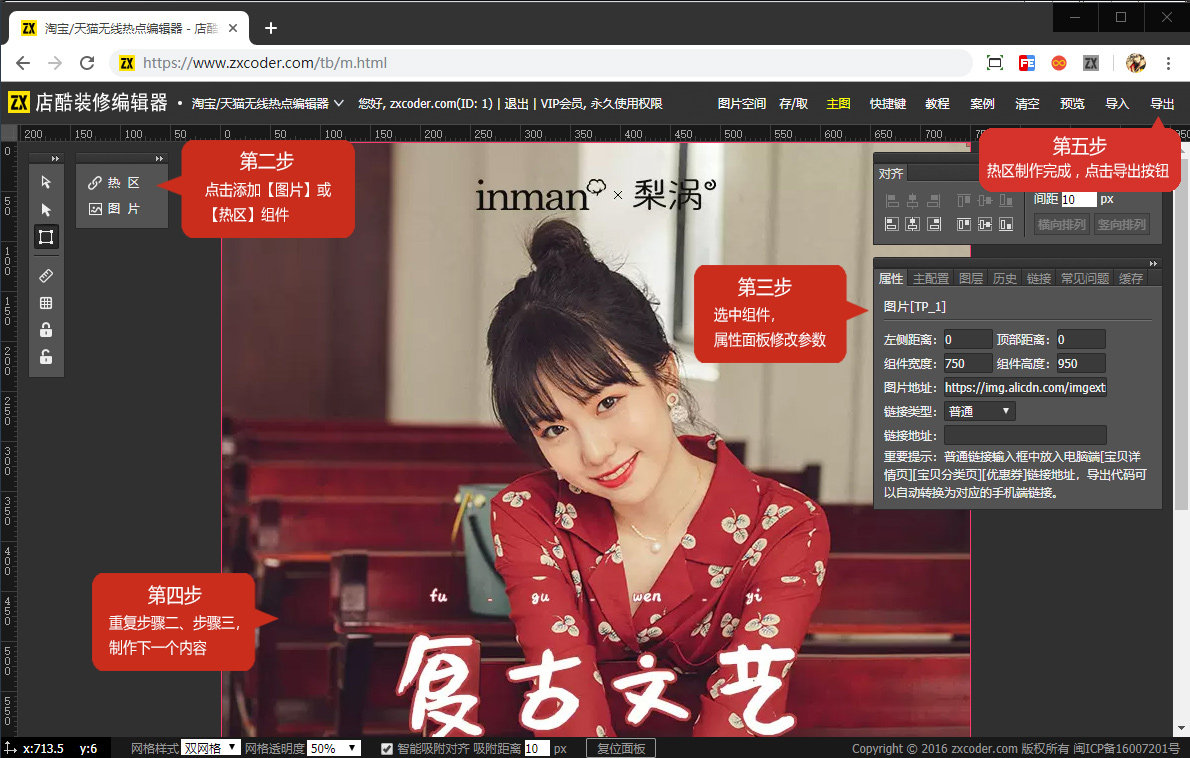
Task: Reload the page with the refresh button
Action: pyautogui.click(x=87, y=63)
